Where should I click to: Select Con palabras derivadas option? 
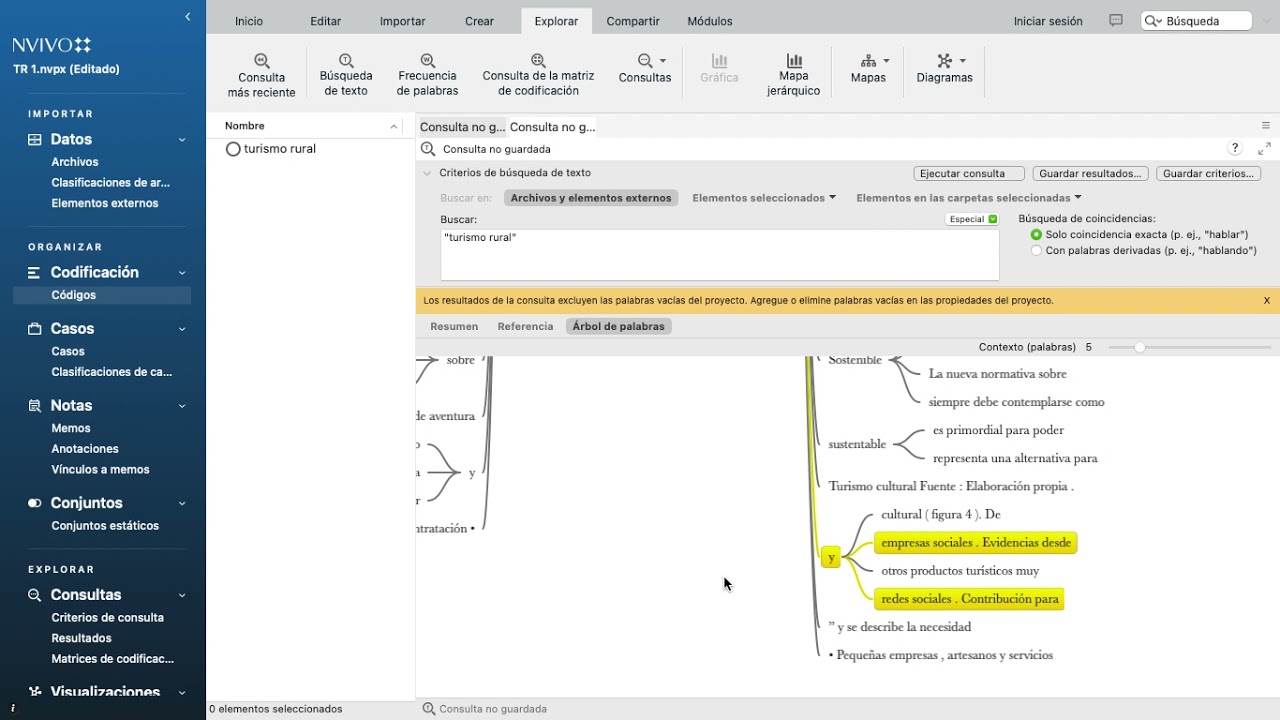[1036, 250]
